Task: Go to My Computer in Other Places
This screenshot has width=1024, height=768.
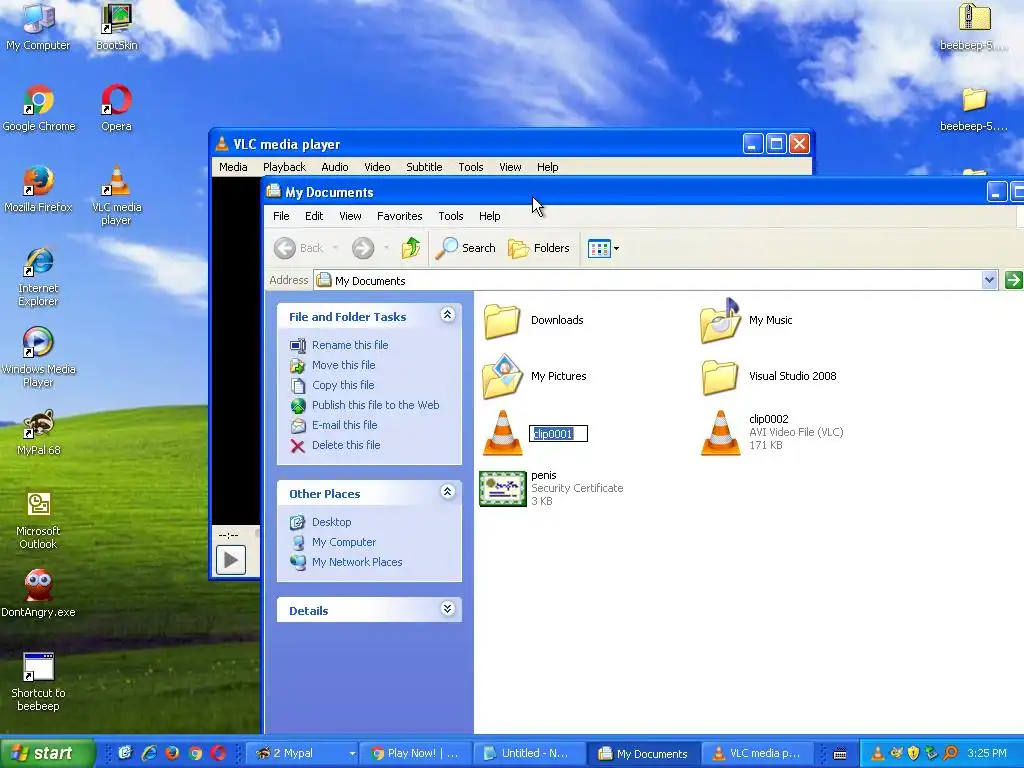Action: click(x=344, y=542)
